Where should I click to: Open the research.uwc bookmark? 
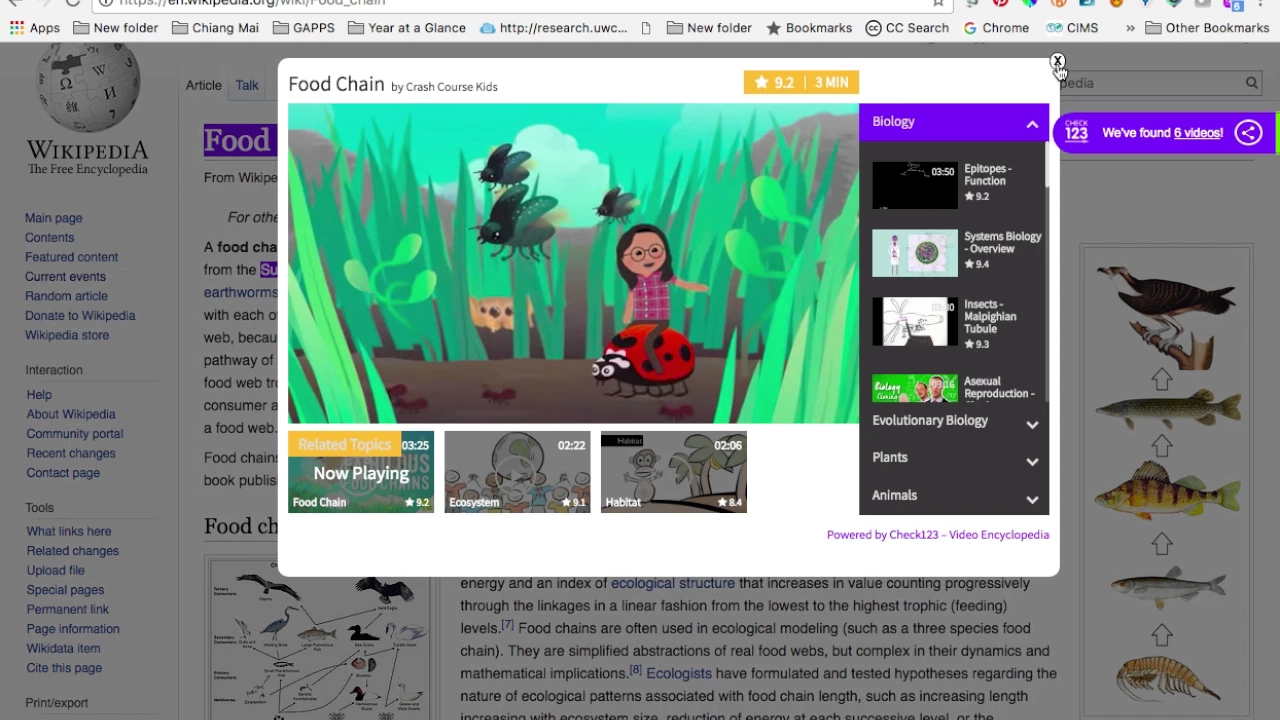tap(553, 28)
